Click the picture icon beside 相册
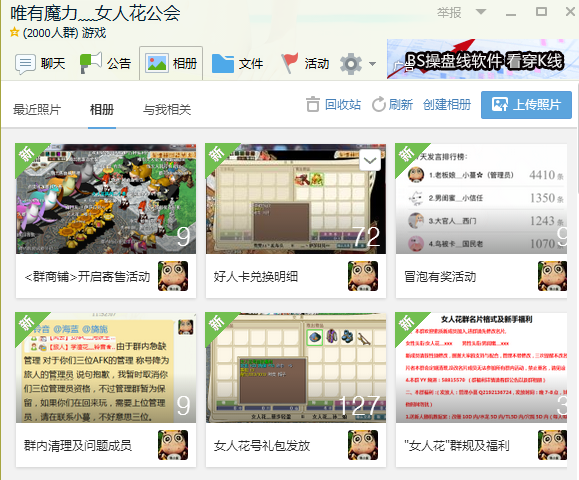The height and width of the screenshot is (480, 579). pos(157,63)
